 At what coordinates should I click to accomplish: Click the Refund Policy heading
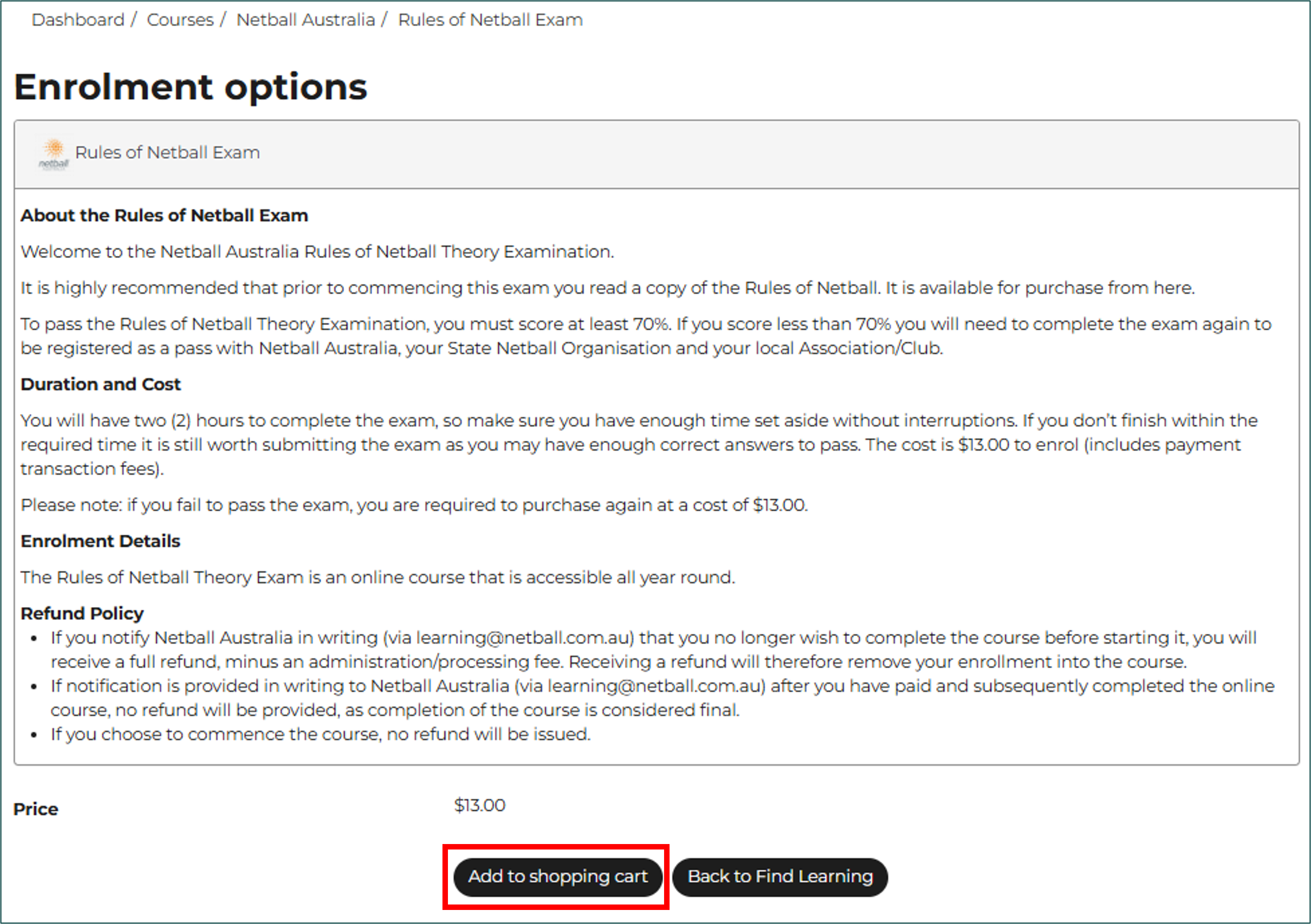pos(82,613)
